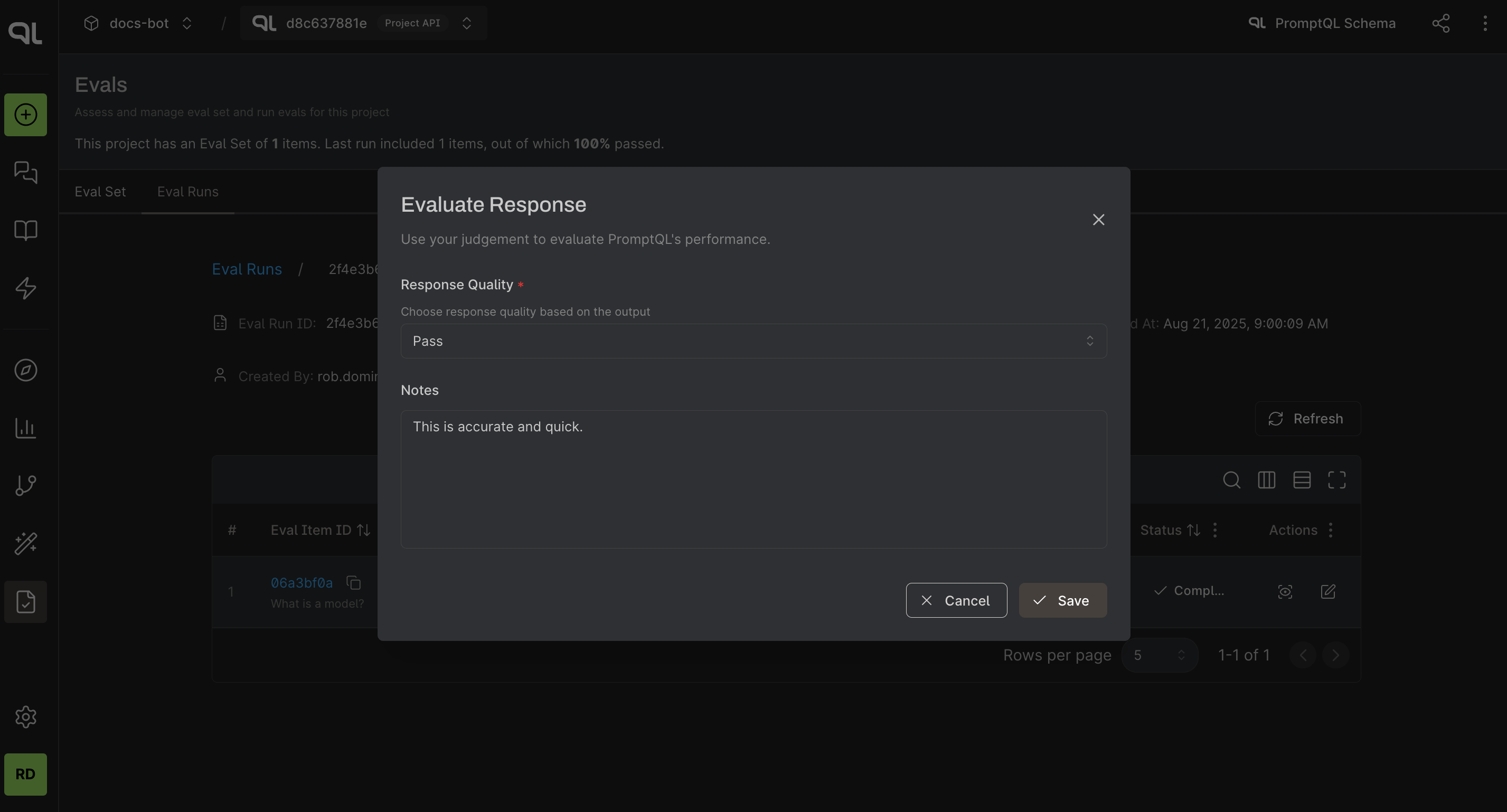Click the 'Compl...' status cell
The height and width of the screenshot is (812, 1507).
click(x=1189, y=591)
